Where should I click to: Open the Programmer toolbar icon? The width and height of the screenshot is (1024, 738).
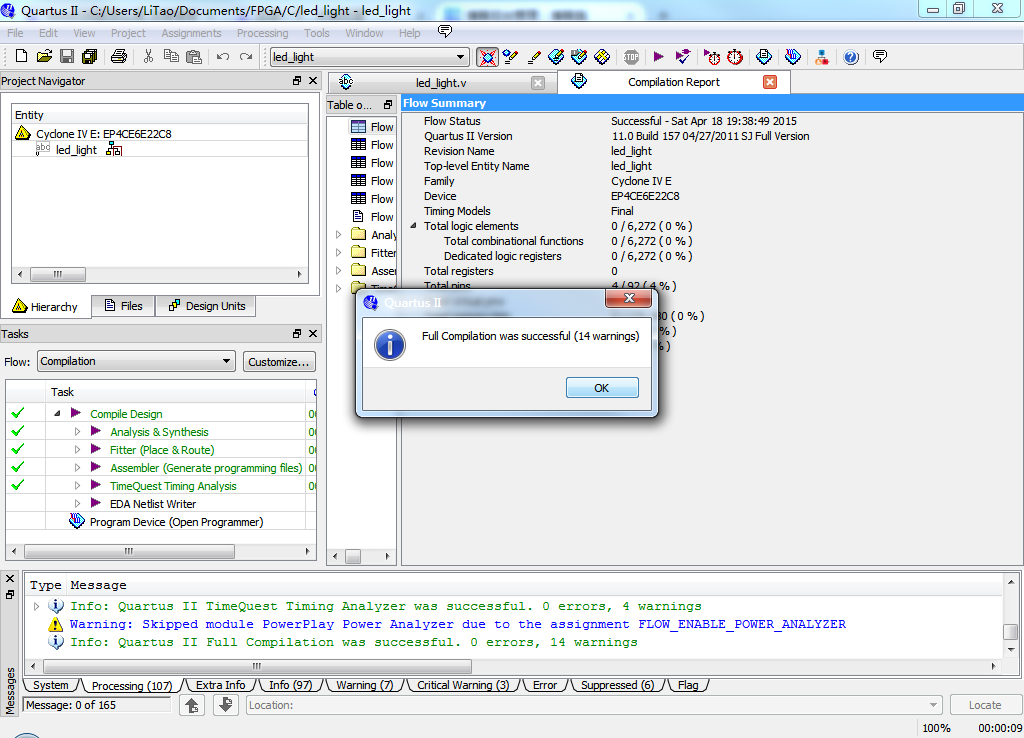792,57
